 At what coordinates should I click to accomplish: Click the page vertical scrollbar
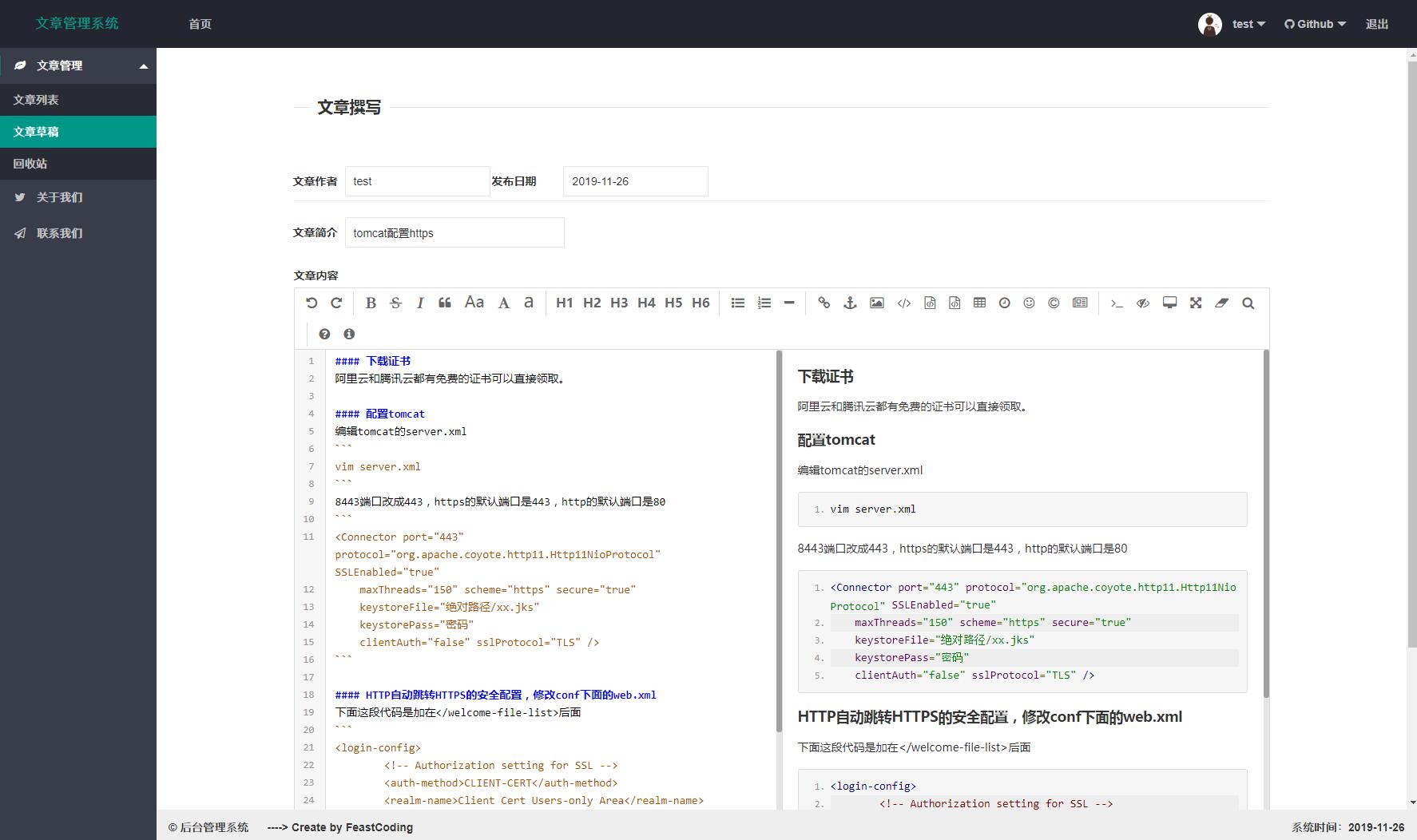click(x=1411, y=355)
